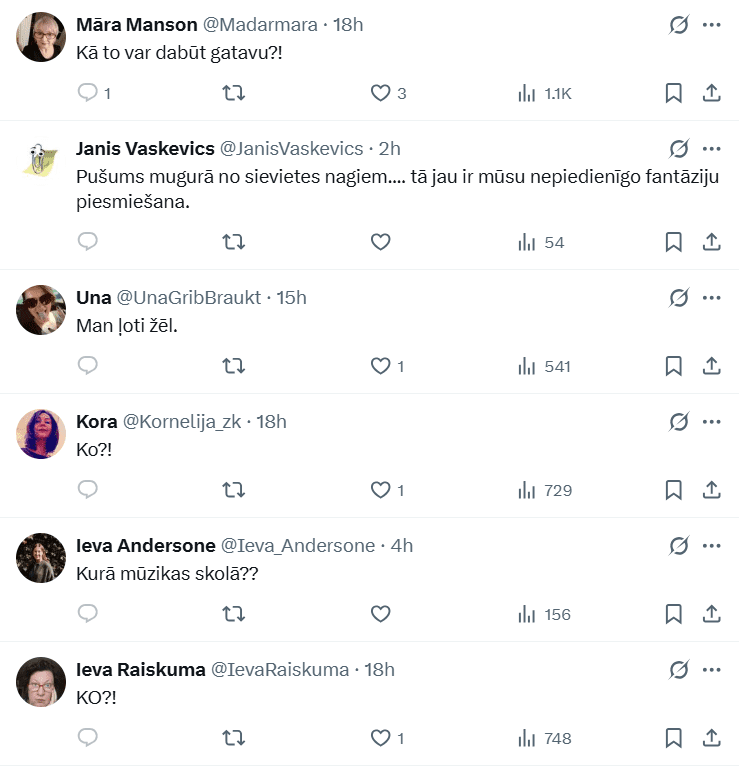Share Janis Vaskevics' tweet

[711, 242]
